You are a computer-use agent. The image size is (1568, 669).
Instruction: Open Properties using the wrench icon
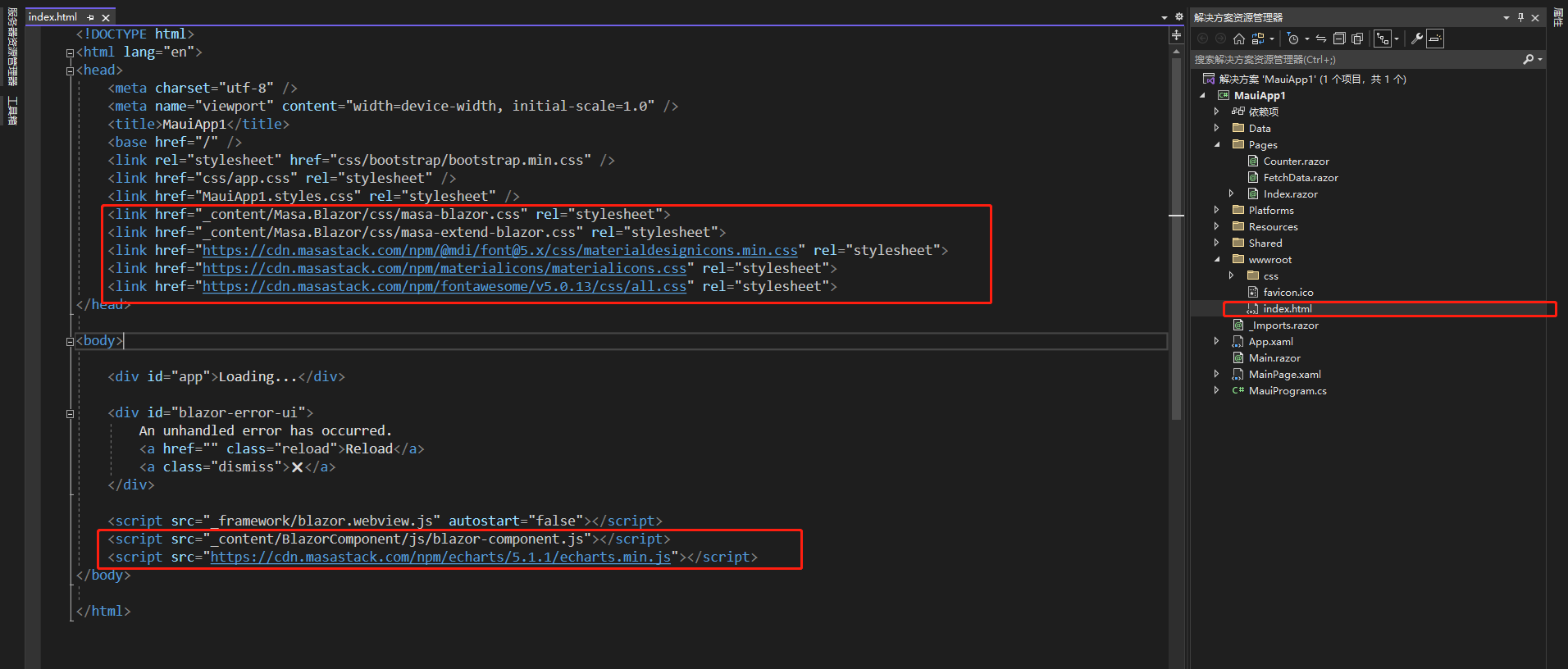(x=1416, y=39)
